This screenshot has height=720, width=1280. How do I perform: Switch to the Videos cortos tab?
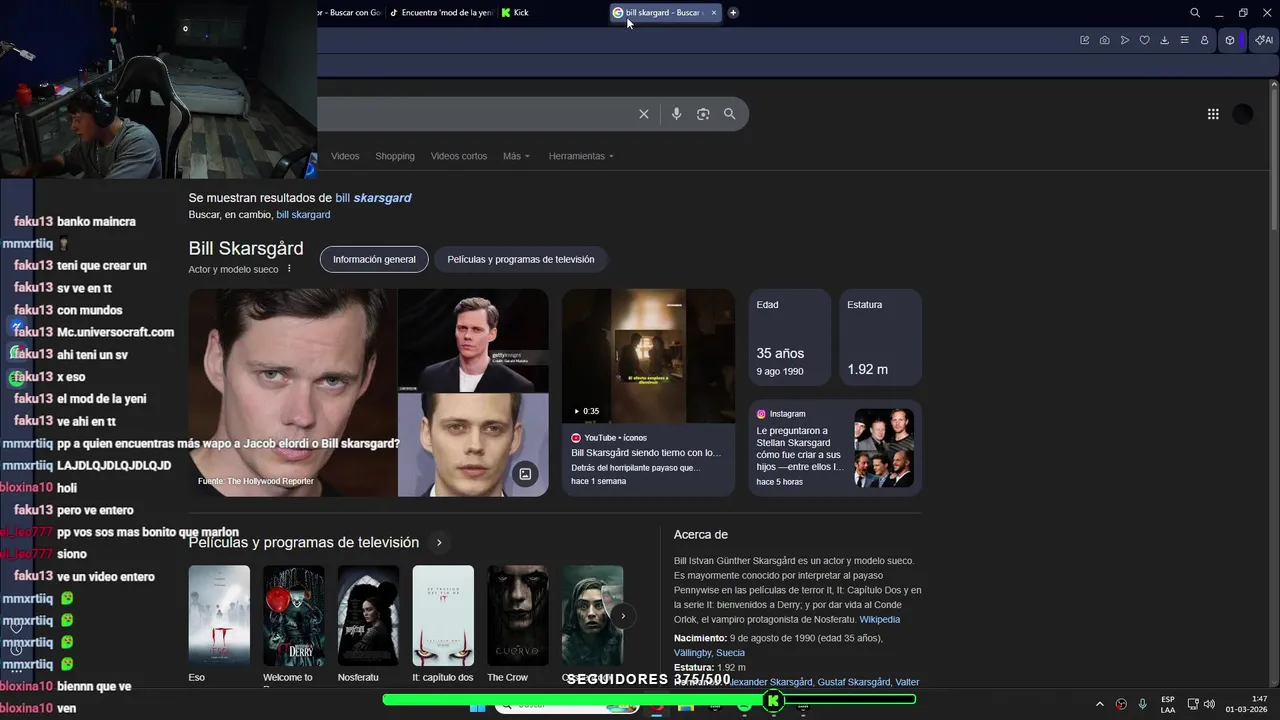459,156
